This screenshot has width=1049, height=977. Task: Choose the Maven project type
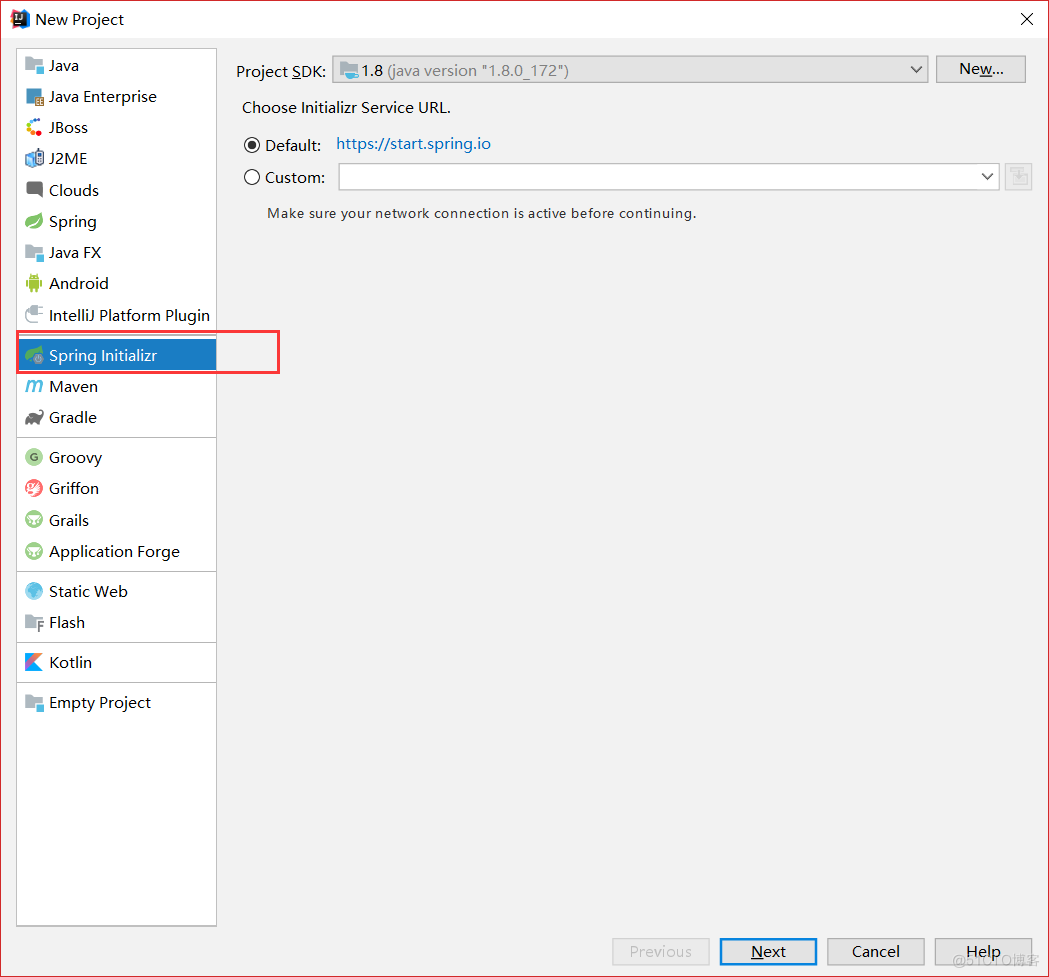pyautogui.click(x=116, y=387)
